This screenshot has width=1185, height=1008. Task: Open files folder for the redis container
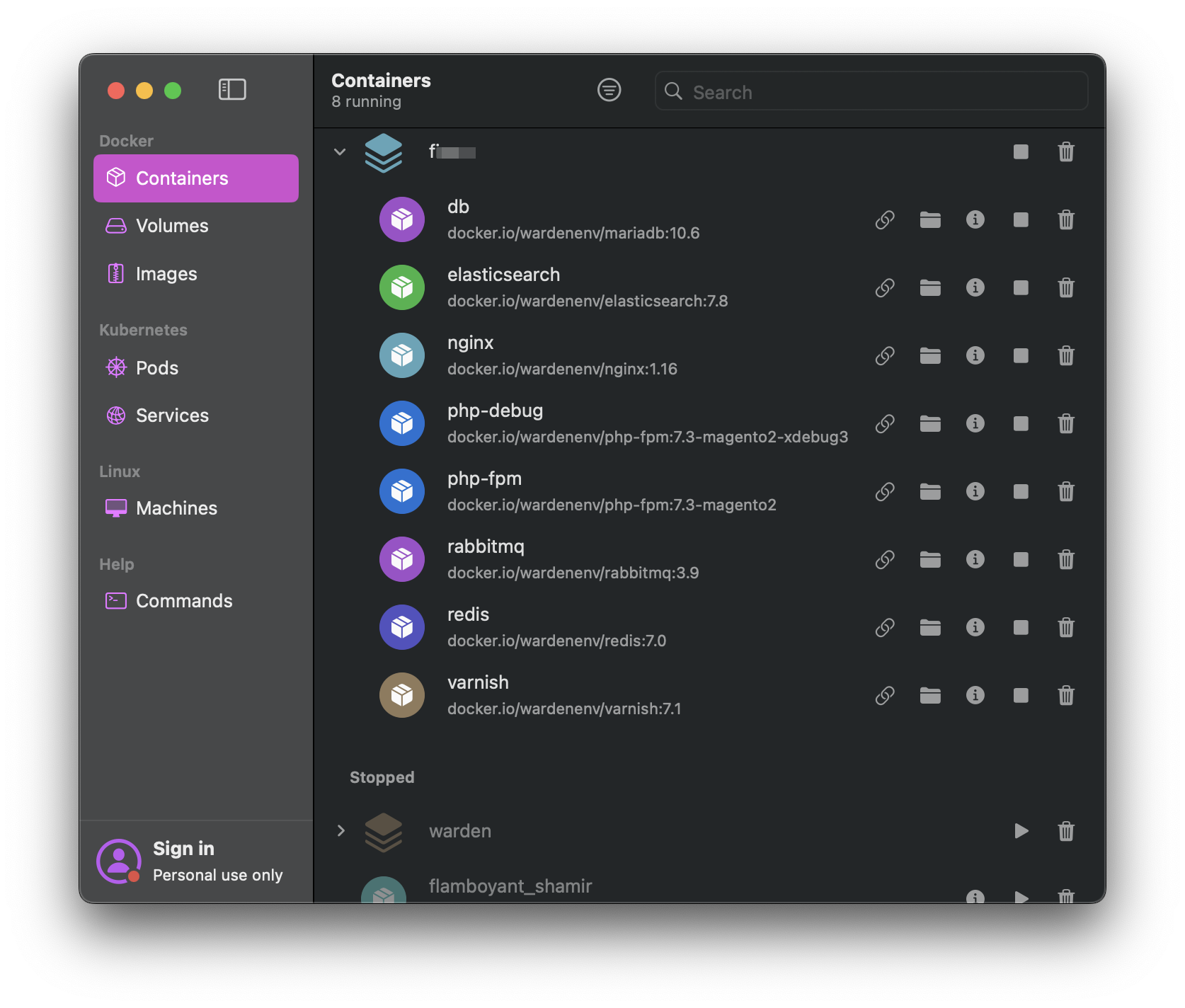click(x=930, y=628)
